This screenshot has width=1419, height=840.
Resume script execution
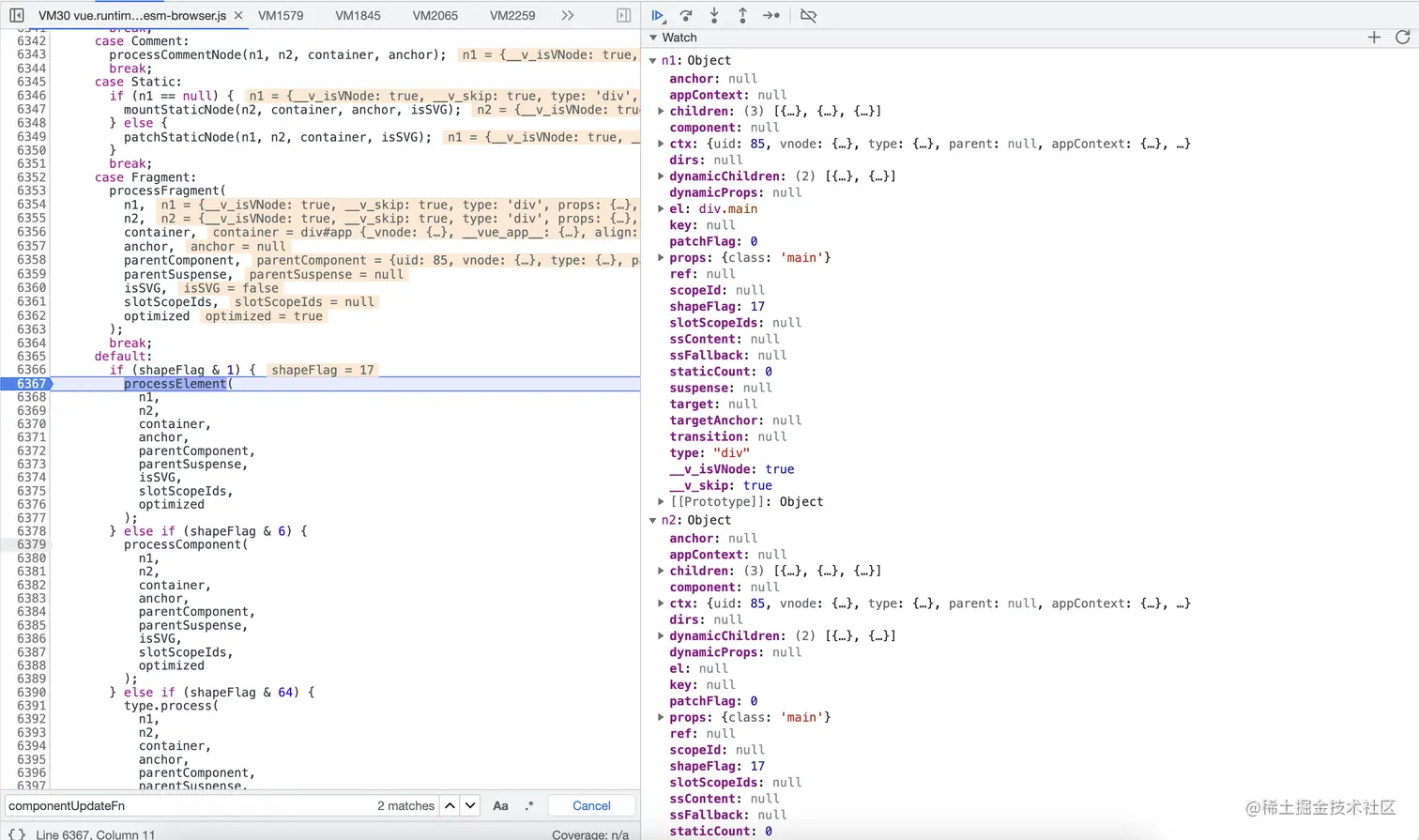tap(658, 15)
